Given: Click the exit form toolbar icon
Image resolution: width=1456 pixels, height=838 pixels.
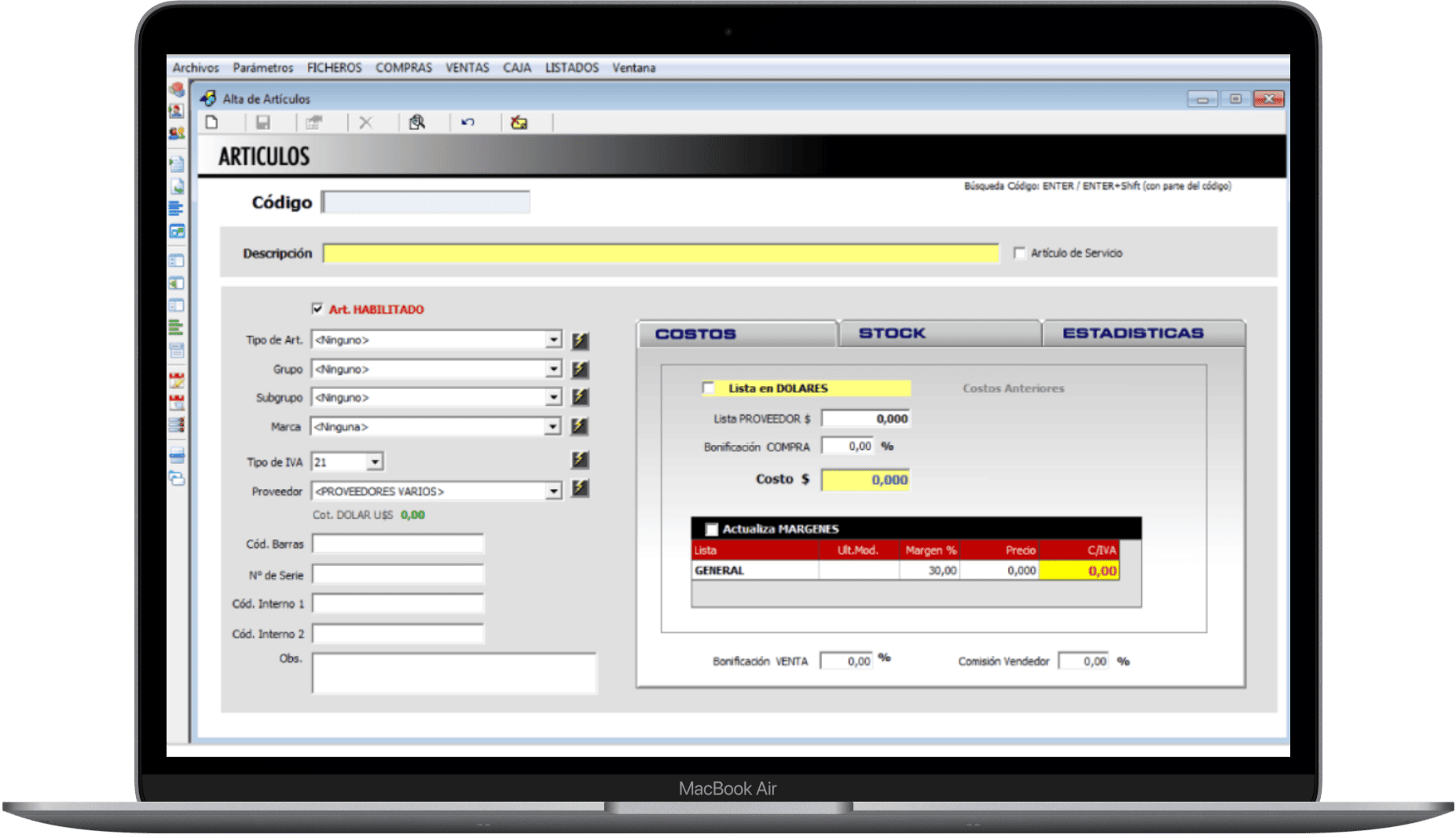Looking at the screenshot, I should point(519,123).
